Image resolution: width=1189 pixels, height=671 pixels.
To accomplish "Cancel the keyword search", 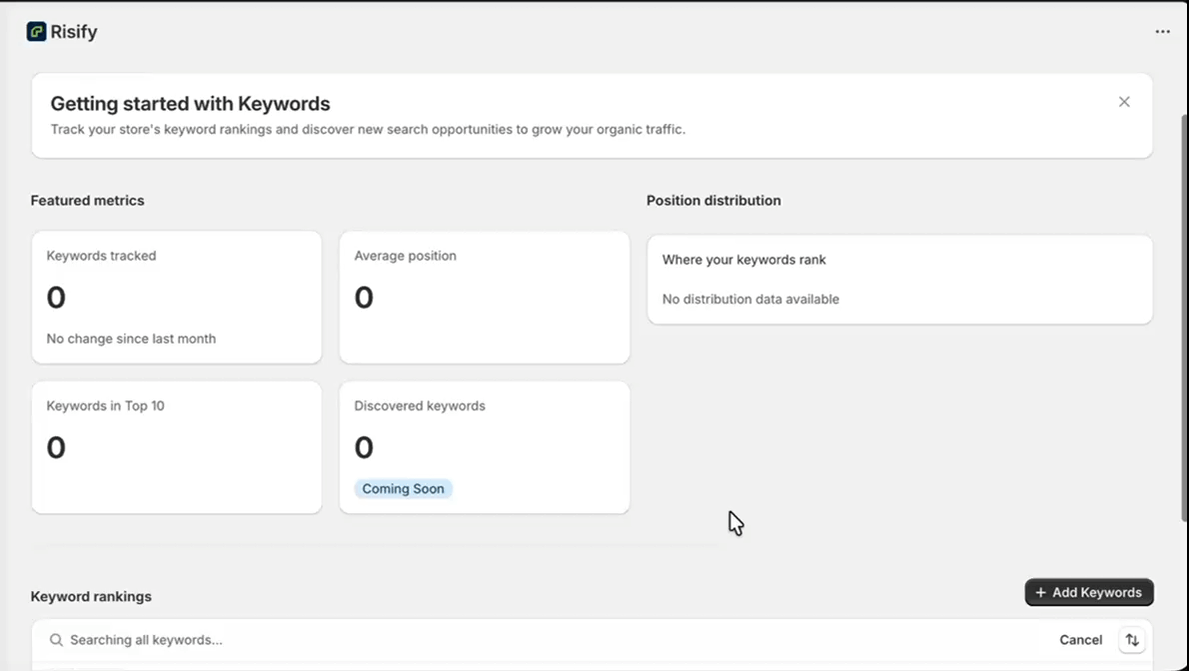I will click(x=1080, y=640).
